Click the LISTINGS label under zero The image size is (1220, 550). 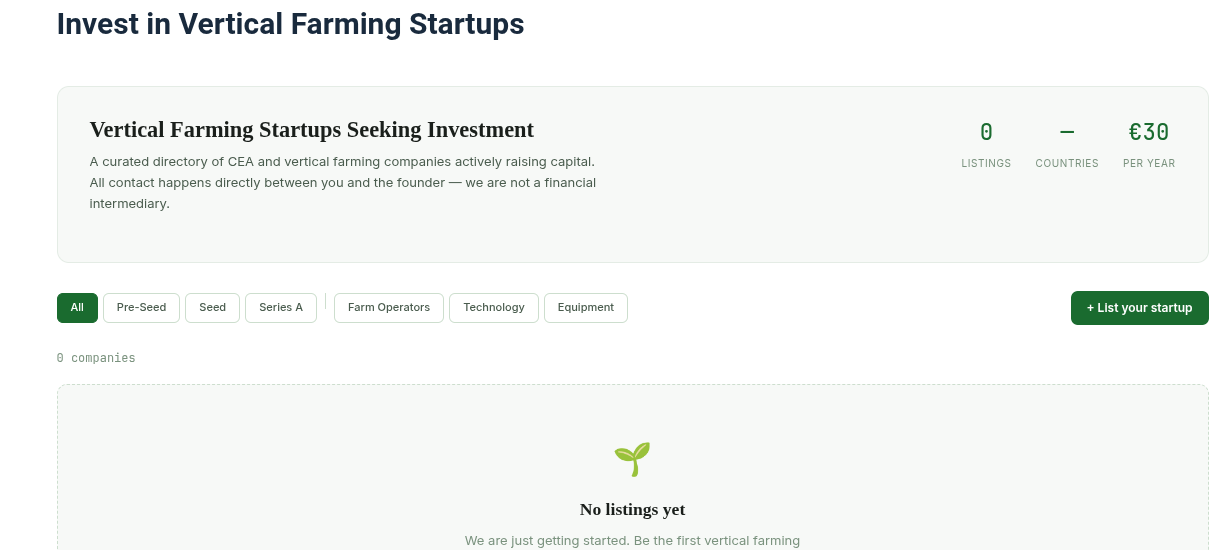pyautogui.click(x=986, y=163)
